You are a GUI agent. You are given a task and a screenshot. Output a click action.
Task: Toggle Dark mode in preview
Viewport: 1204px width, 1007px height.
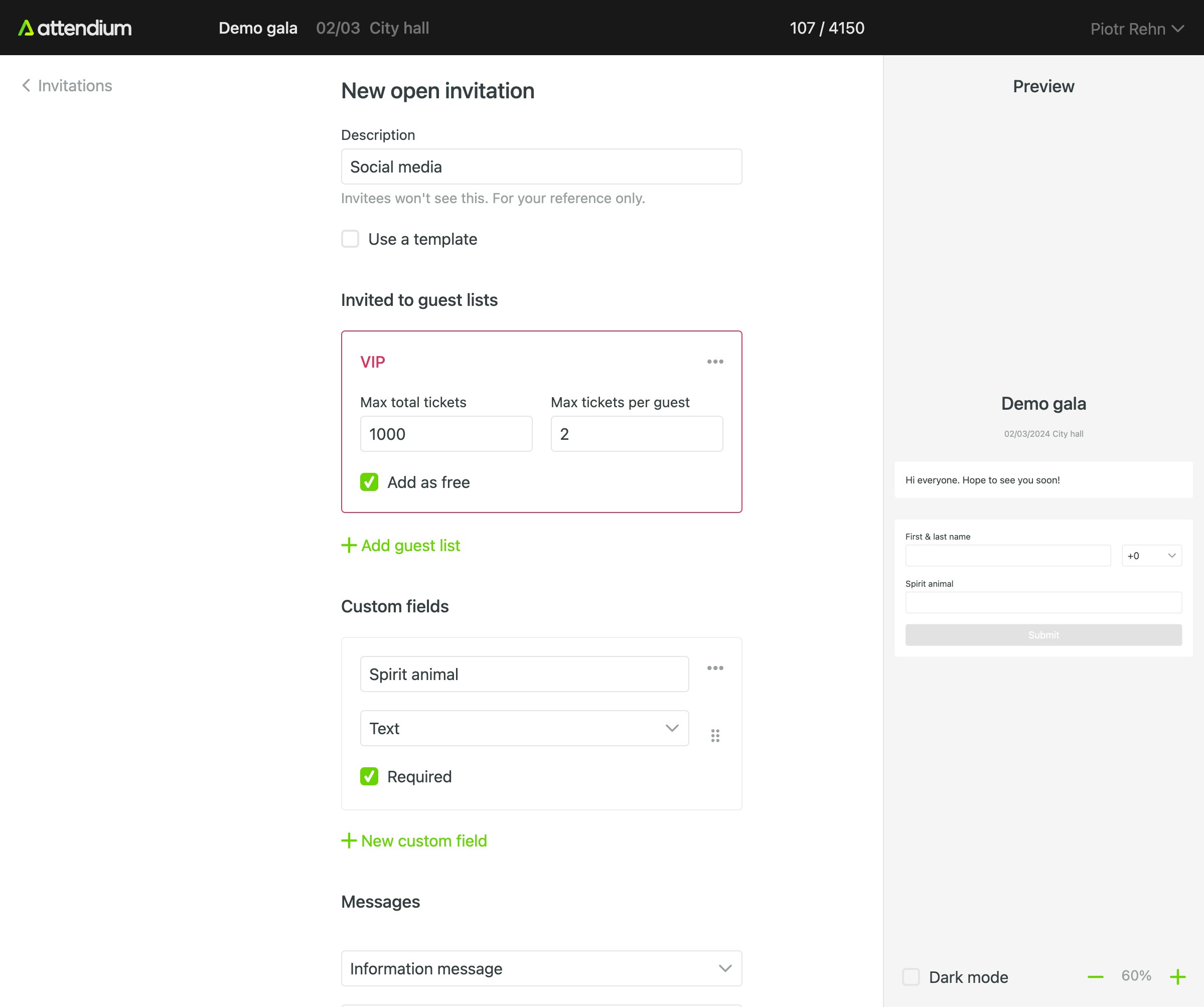coord(911,976)
